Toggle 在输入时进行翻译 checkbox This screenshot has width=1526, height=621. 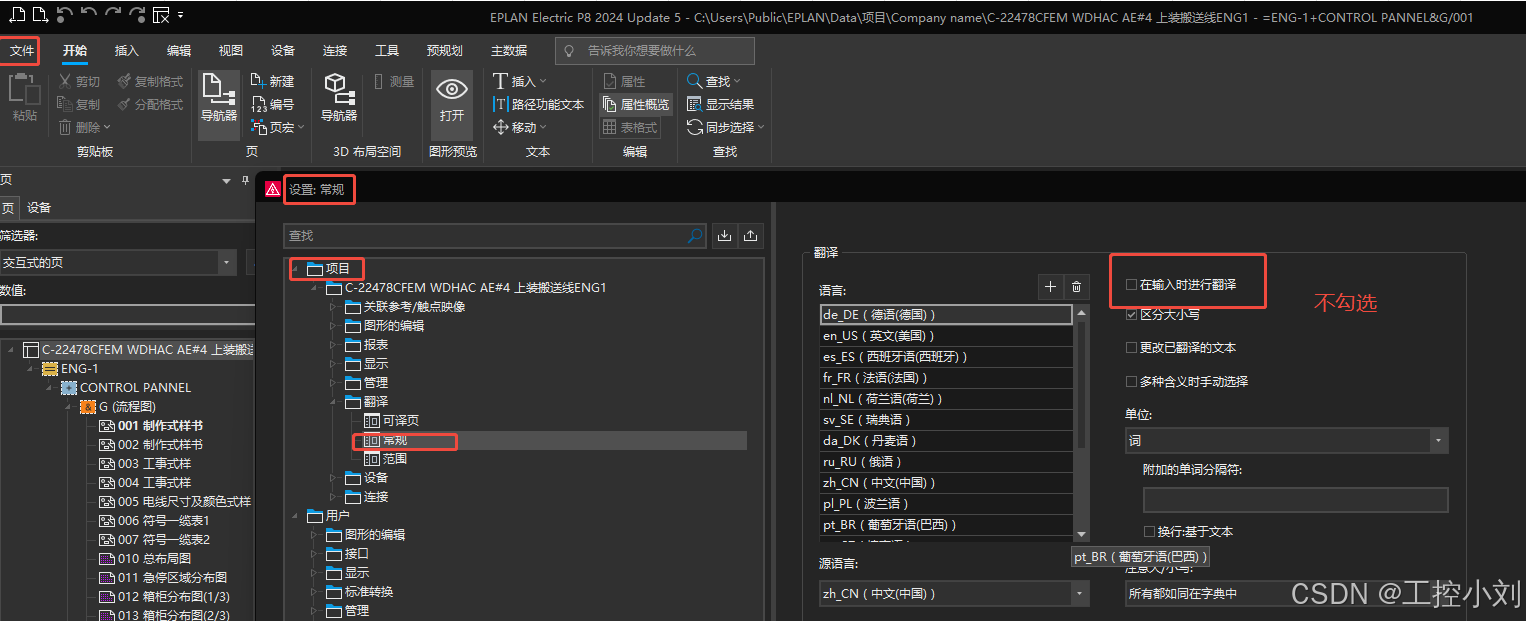point(1131,285)
